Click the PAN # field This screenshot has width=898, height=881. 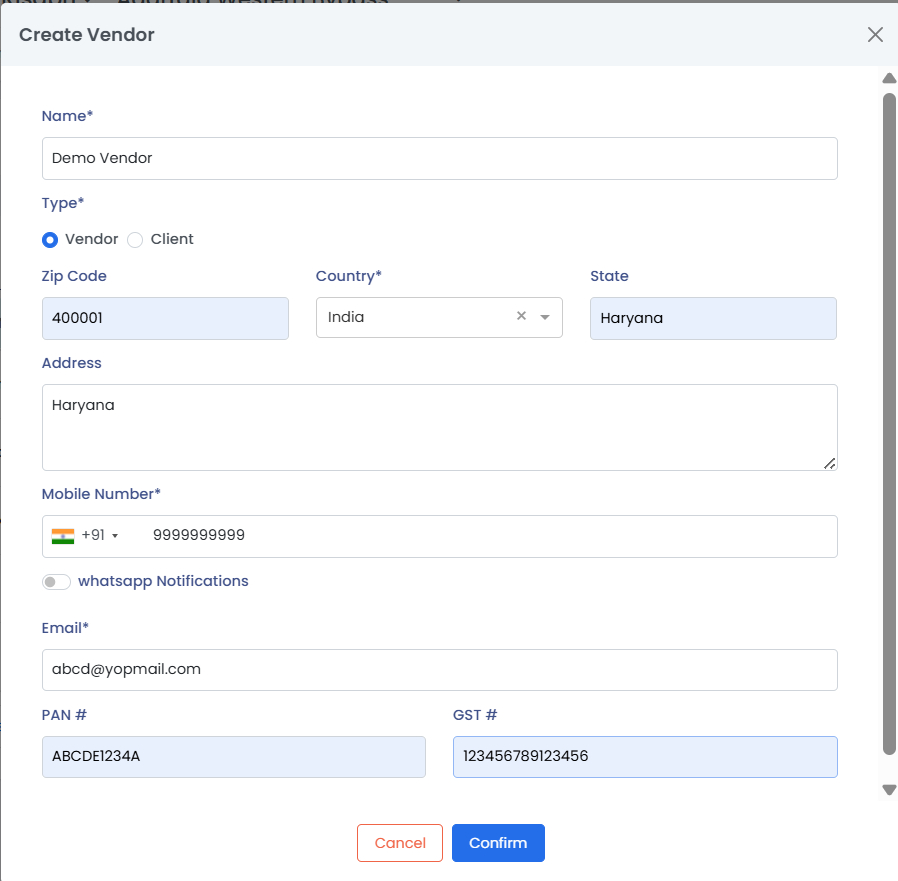tap(233, 756)
